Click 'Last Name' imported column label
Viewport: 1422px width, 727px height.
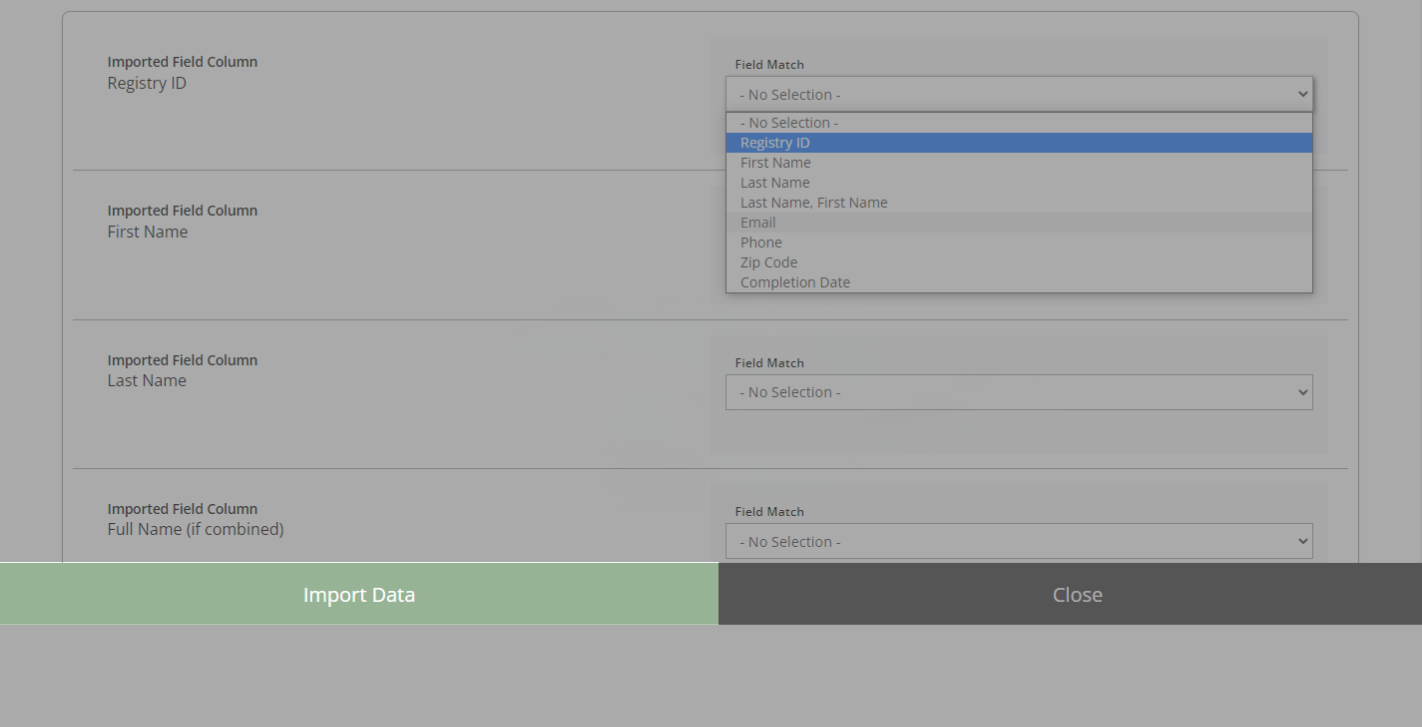[147, 381]
